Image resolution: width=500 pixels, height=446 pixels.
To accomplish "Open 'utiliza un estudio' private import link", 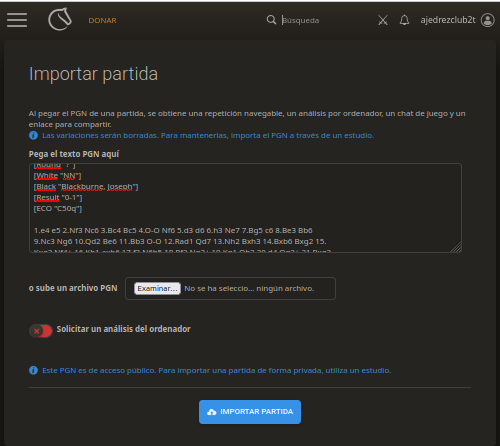I will [358, 371].
